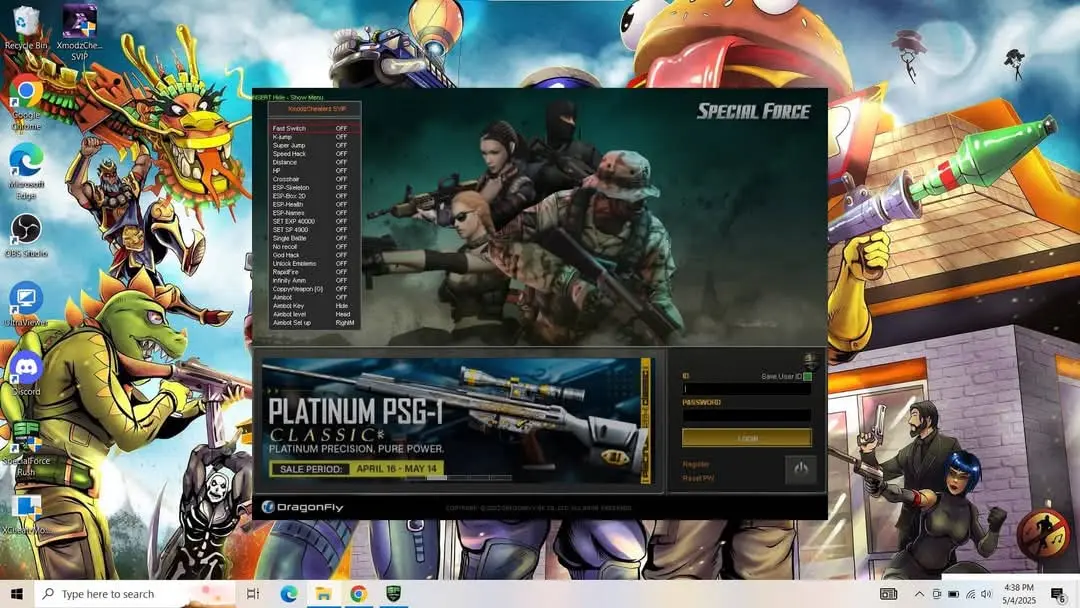The image size is (1080, 608).
Task: Select the Aimbot OFF menu row
Action: pyautogui.click(x=314, y=297)
